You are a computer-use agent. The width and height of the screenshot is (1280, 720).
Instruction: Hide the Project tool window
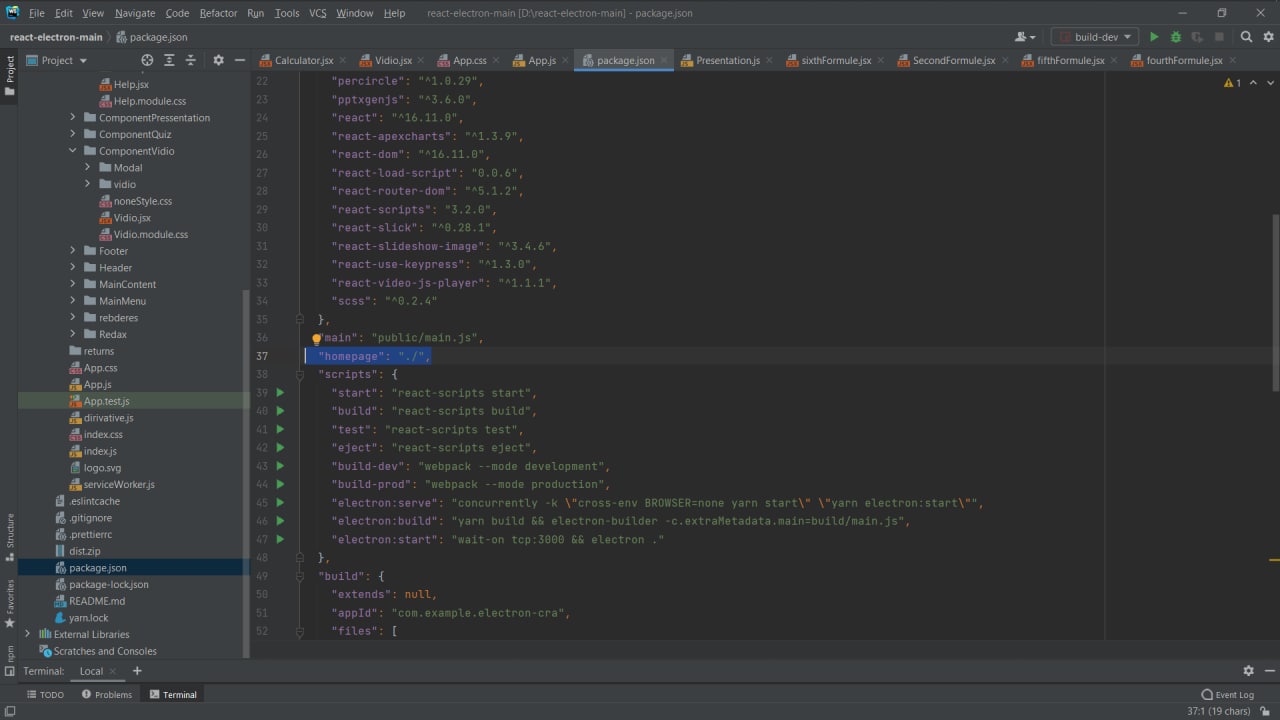tap(239, 60)
